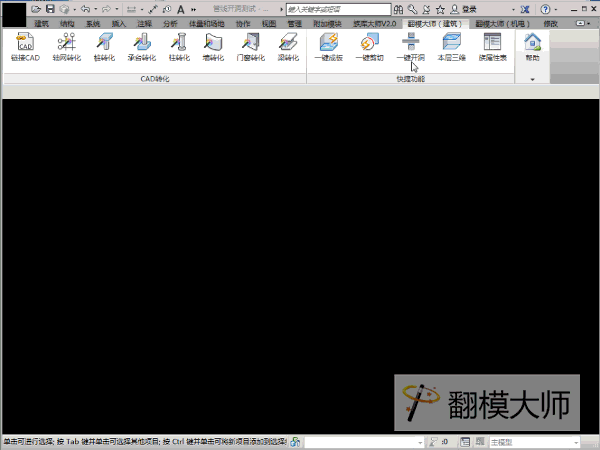The image size is (600, 450).
Task: Click the 墙转化 wall conversion icon
Action: pos(212,46)
